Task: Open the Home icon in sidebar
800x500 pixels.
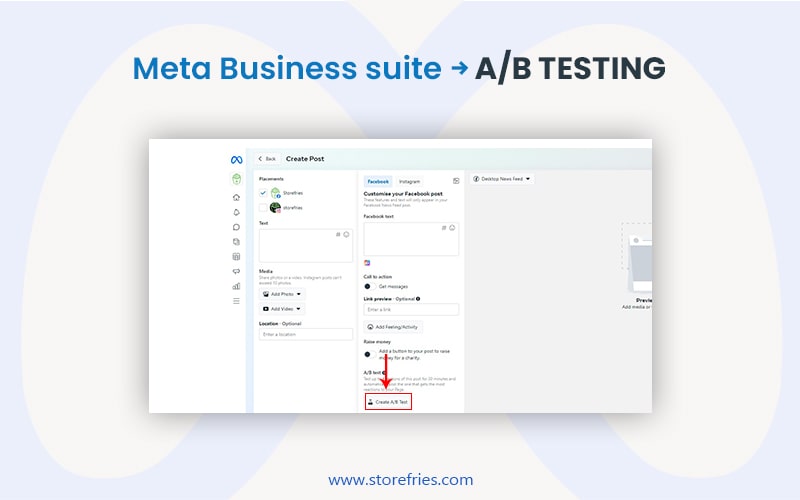Action: coord(236,198)
